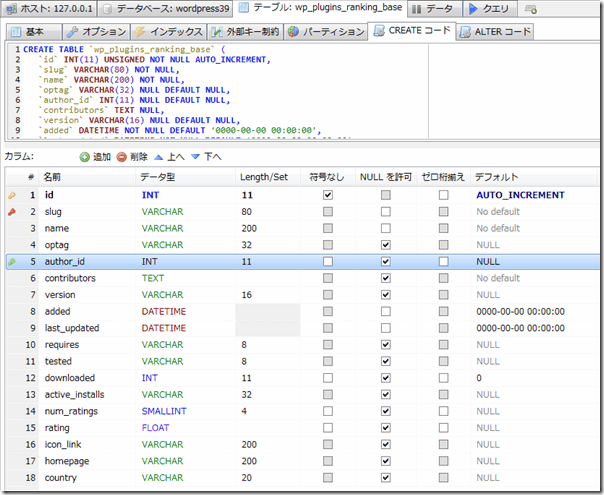Open the オプション tab
This screenshot has height=495, width=604.
[96, 32]
